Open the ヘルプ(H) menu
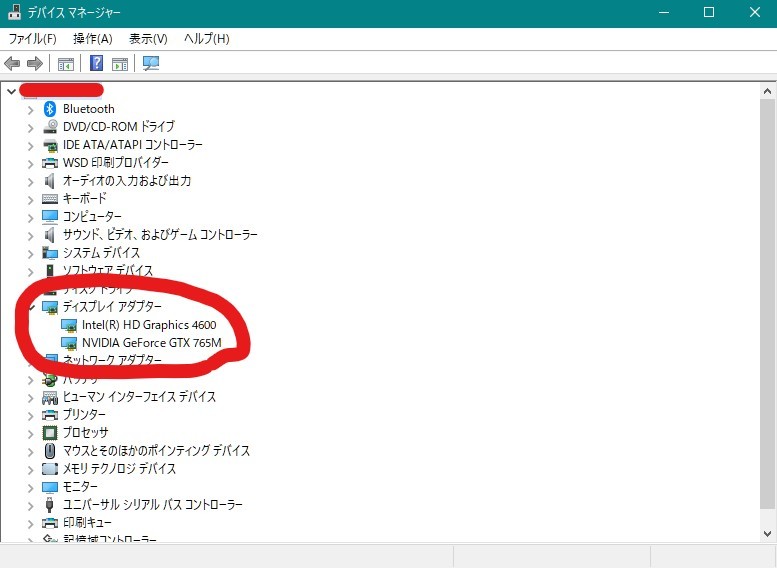This screenshot has width=777, height=568. [207, 39]
